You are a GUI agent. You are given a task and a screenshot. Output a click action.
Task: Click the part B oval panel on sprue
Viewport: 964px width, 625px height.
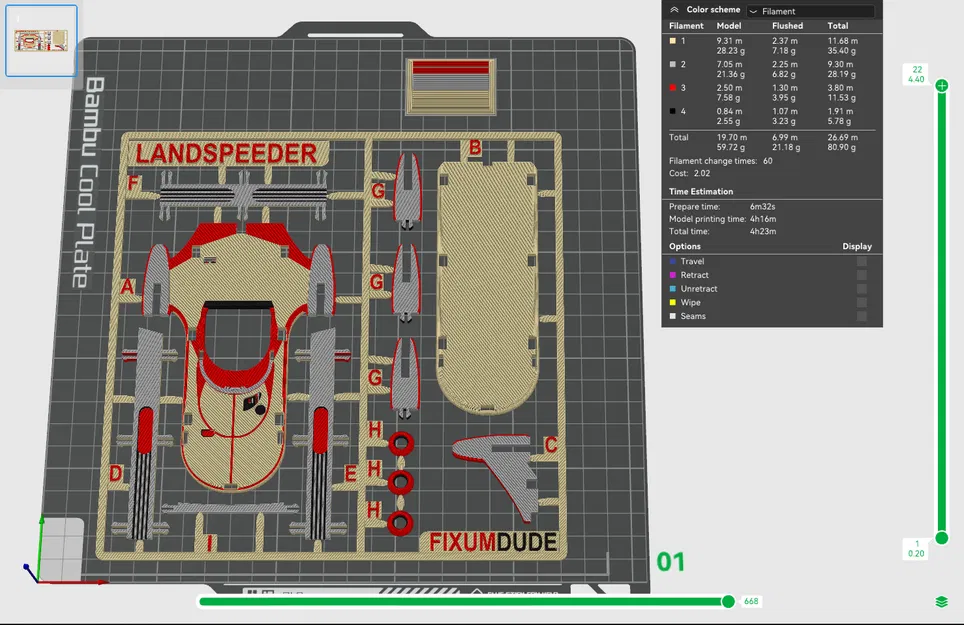(x=487, y=286)
